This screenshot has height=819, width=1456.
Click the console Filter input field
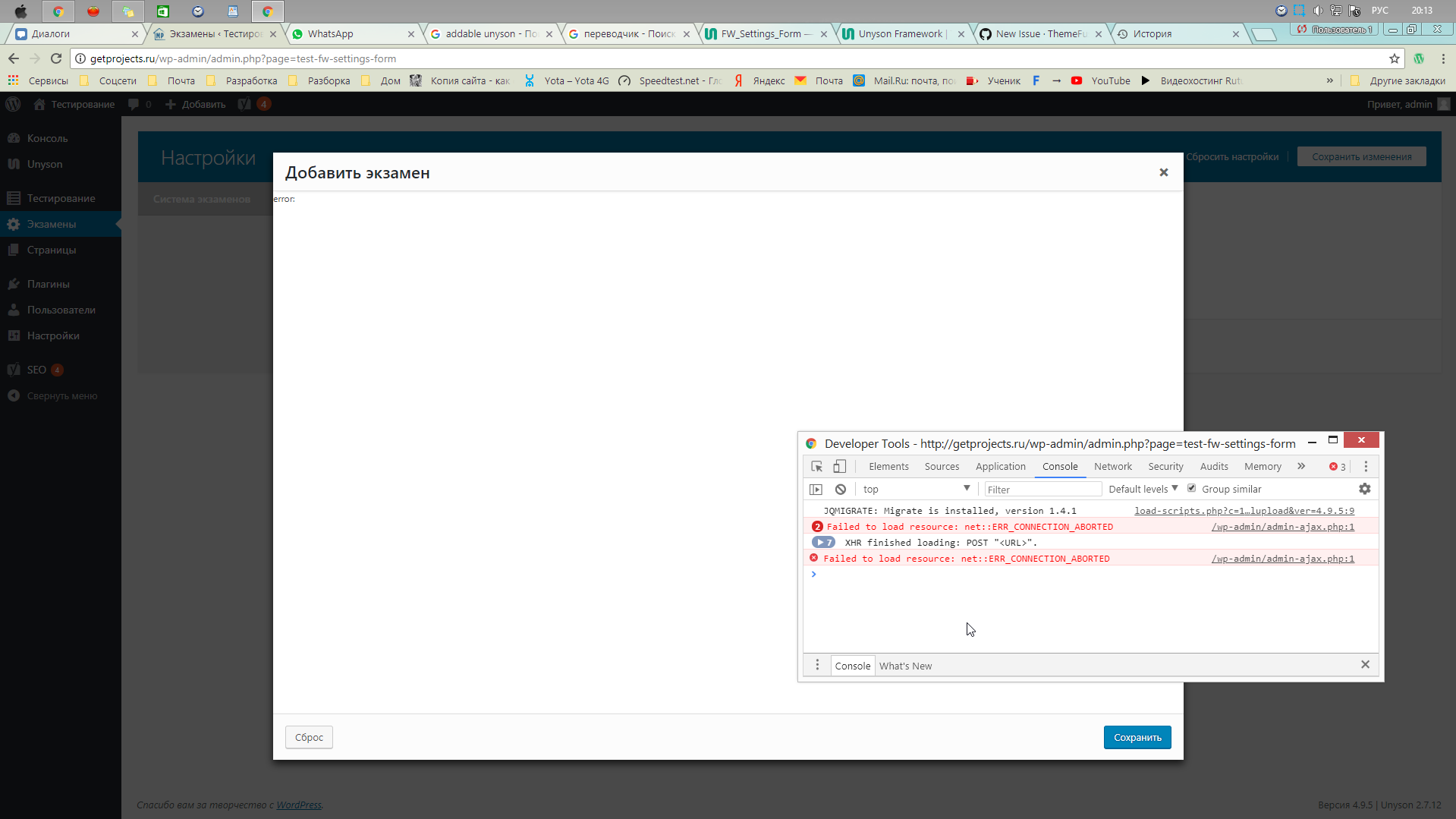coord(1042,490)
